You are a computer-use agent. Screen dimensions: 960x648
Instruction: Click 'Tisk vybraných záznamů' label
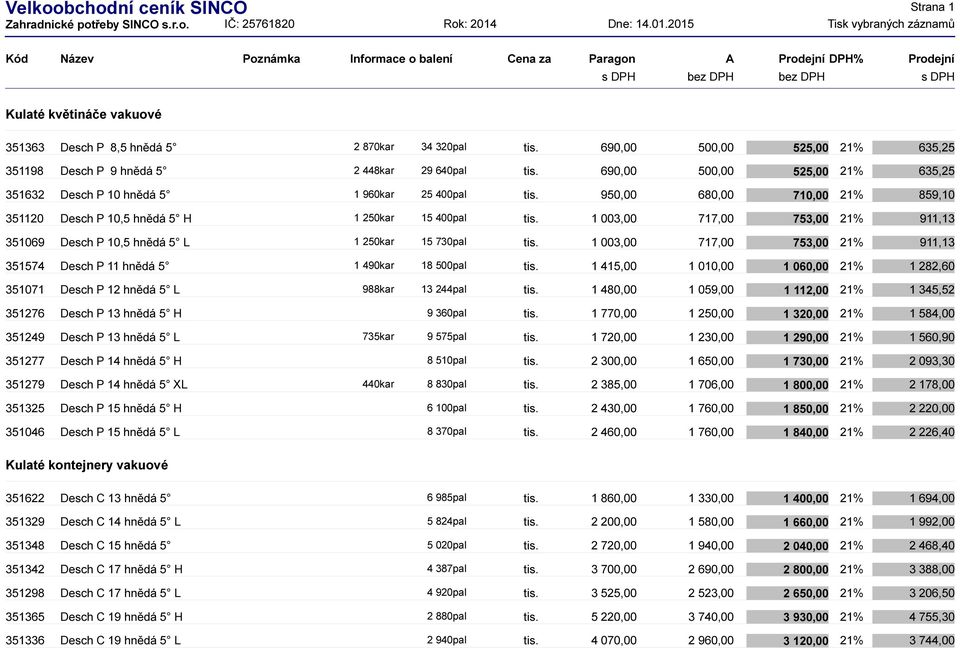coord(891,24)
